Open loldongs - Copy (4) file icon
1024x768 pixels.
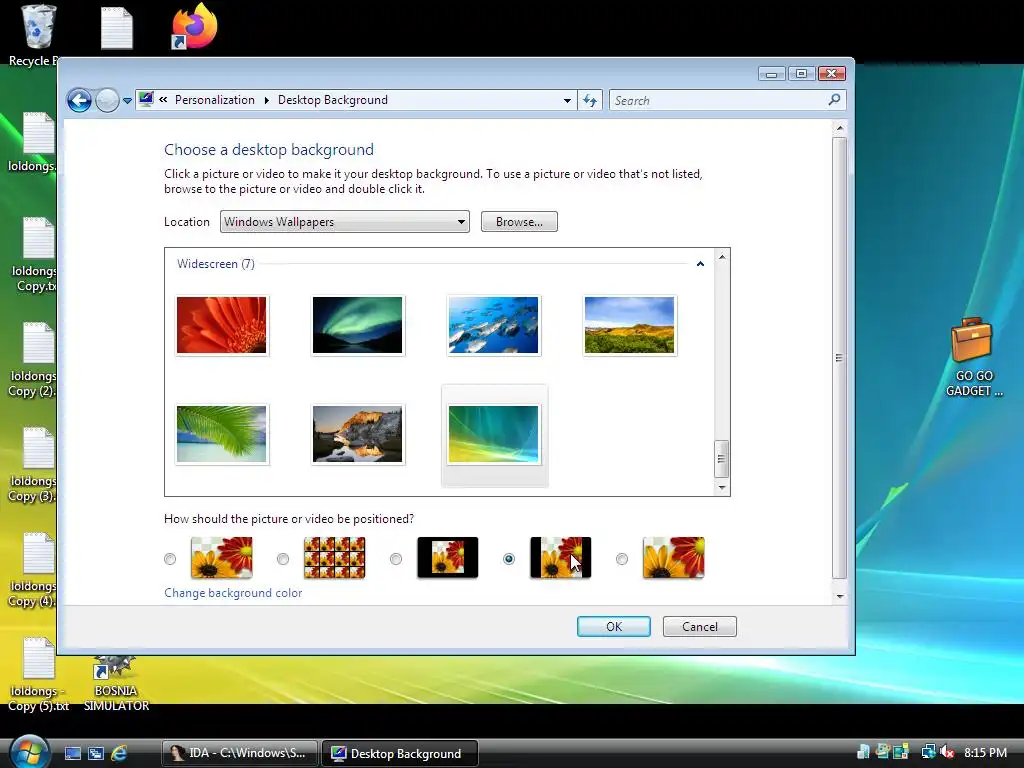tap(38, 553)
